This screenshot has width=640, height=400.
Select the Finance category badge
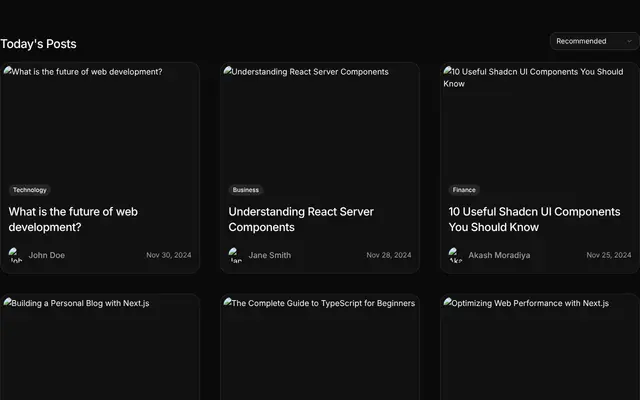coord(464,190)
